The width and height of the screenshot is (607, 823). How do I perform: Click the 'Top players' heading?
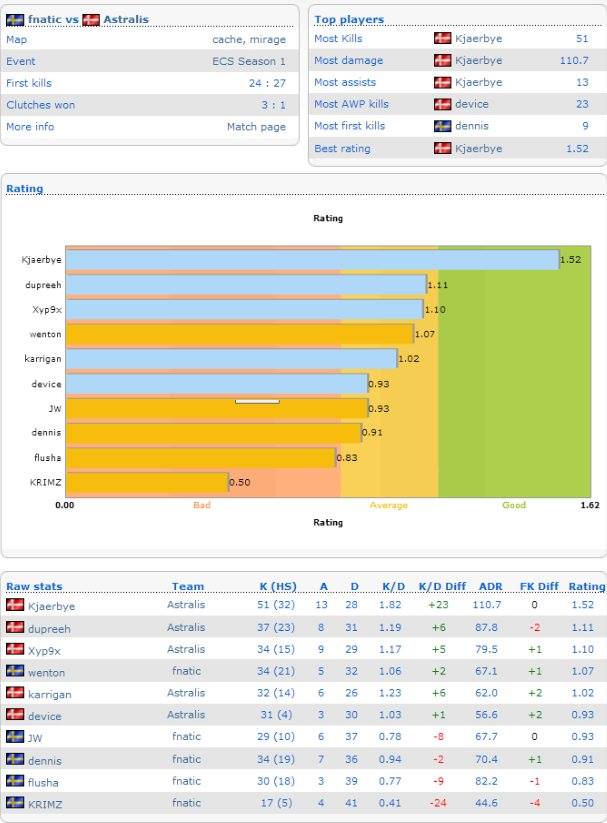[x=349, y=19]
